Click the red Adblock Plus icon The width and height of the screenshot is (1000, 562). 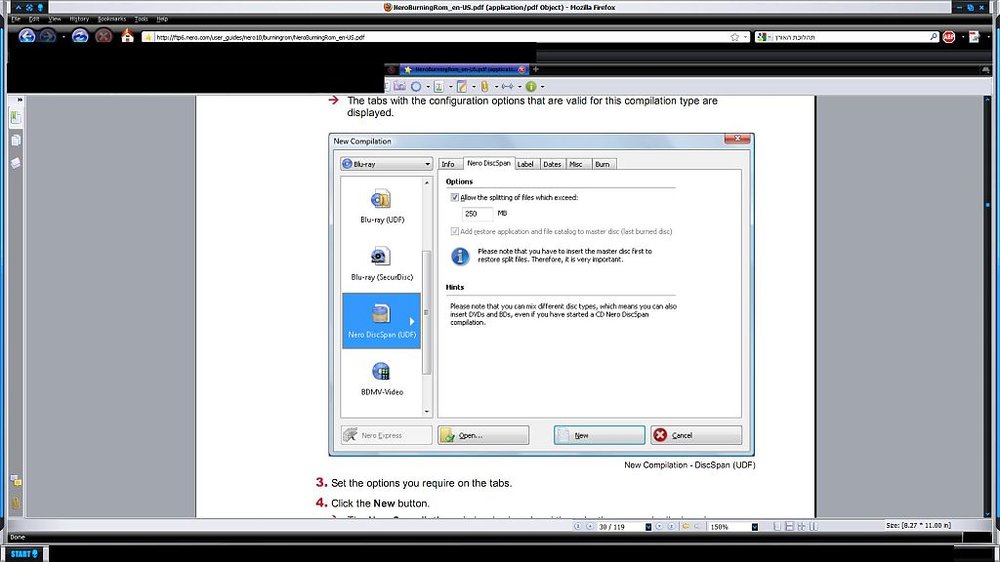[949, 37]
